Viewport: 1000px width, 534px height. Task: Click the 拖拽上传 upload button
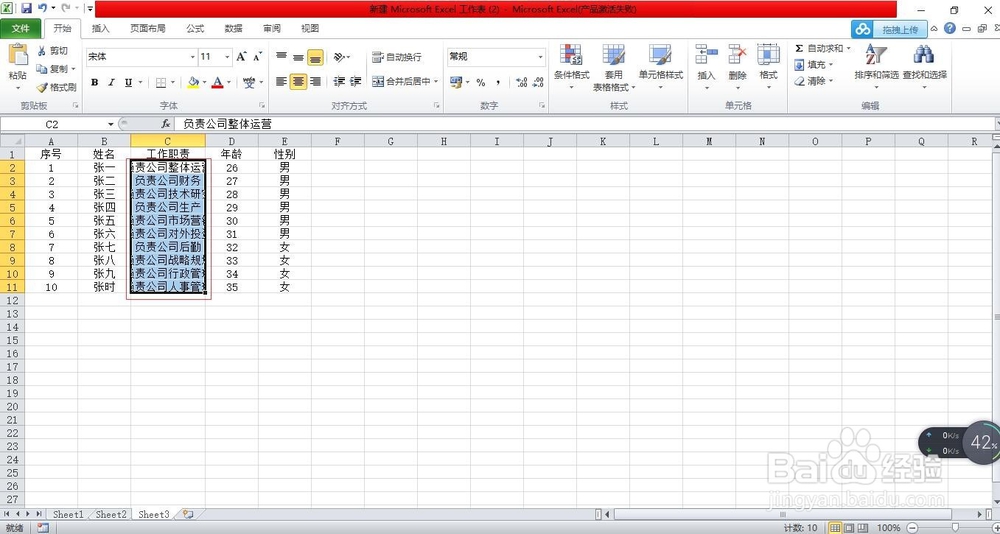(889, 29)
